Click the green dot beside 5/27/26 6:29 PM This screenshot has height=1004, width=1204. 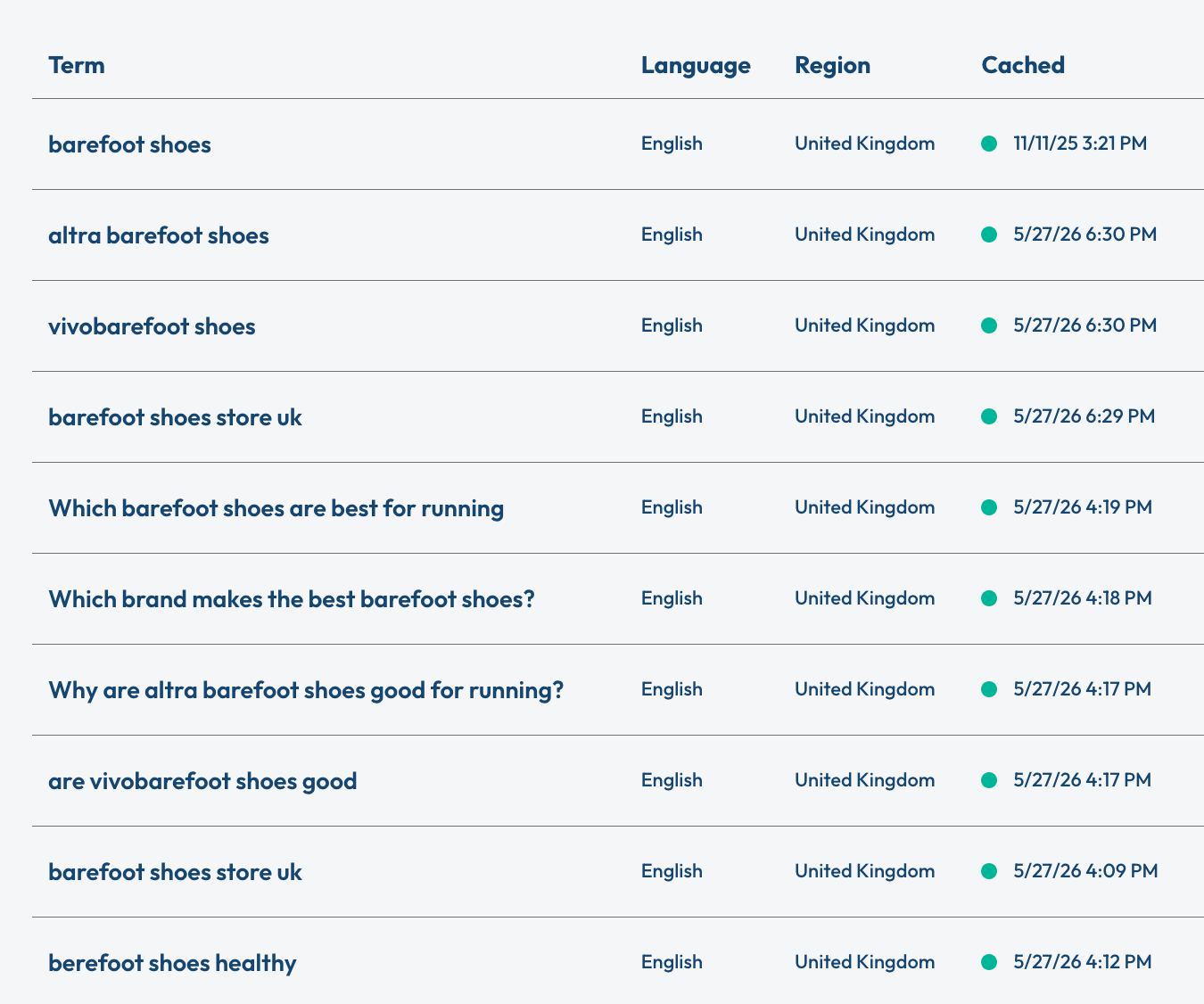coord(988,416)
